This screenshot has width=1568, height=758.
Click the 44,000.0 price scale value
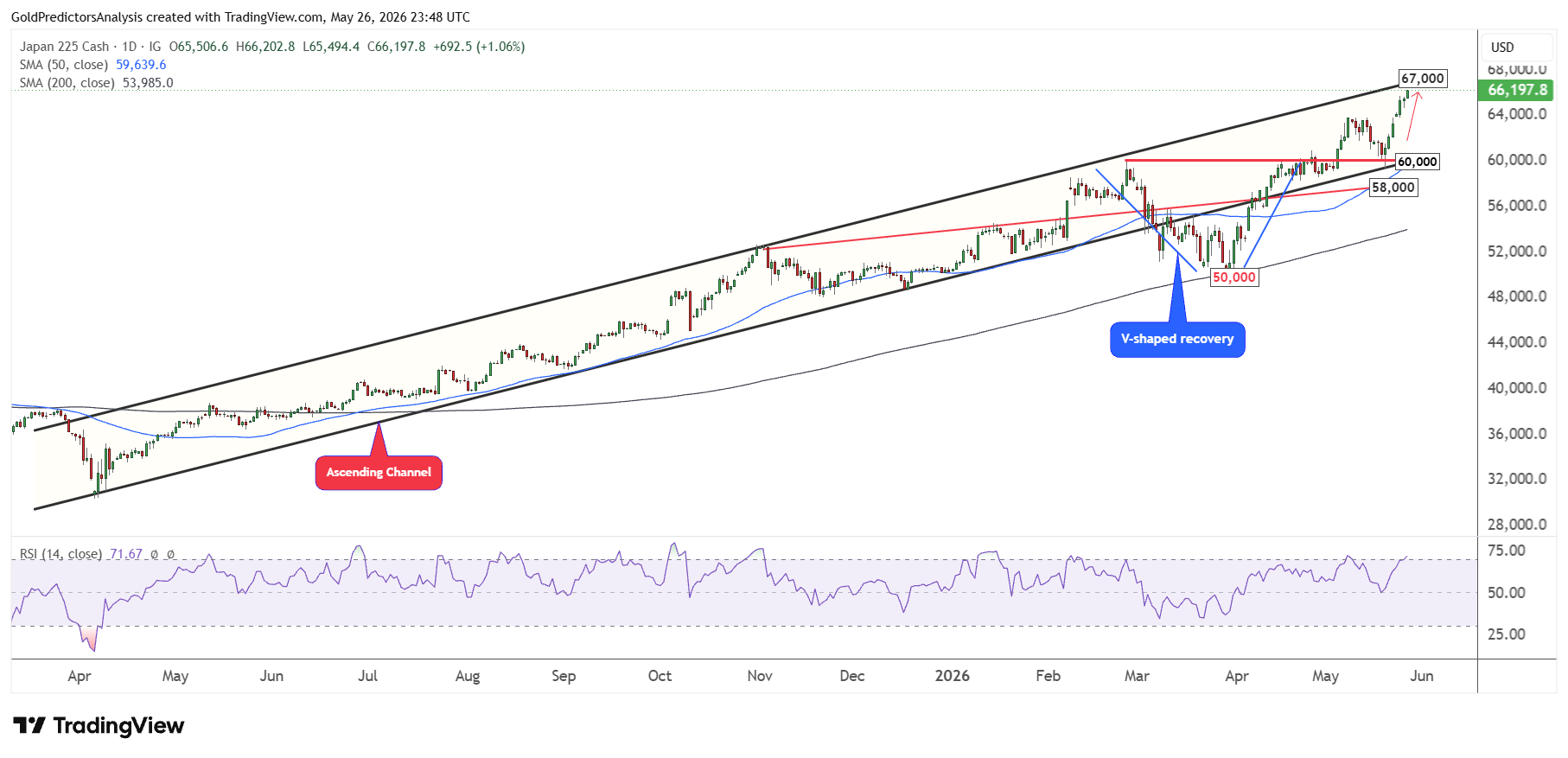click(x=1517, y=342)
